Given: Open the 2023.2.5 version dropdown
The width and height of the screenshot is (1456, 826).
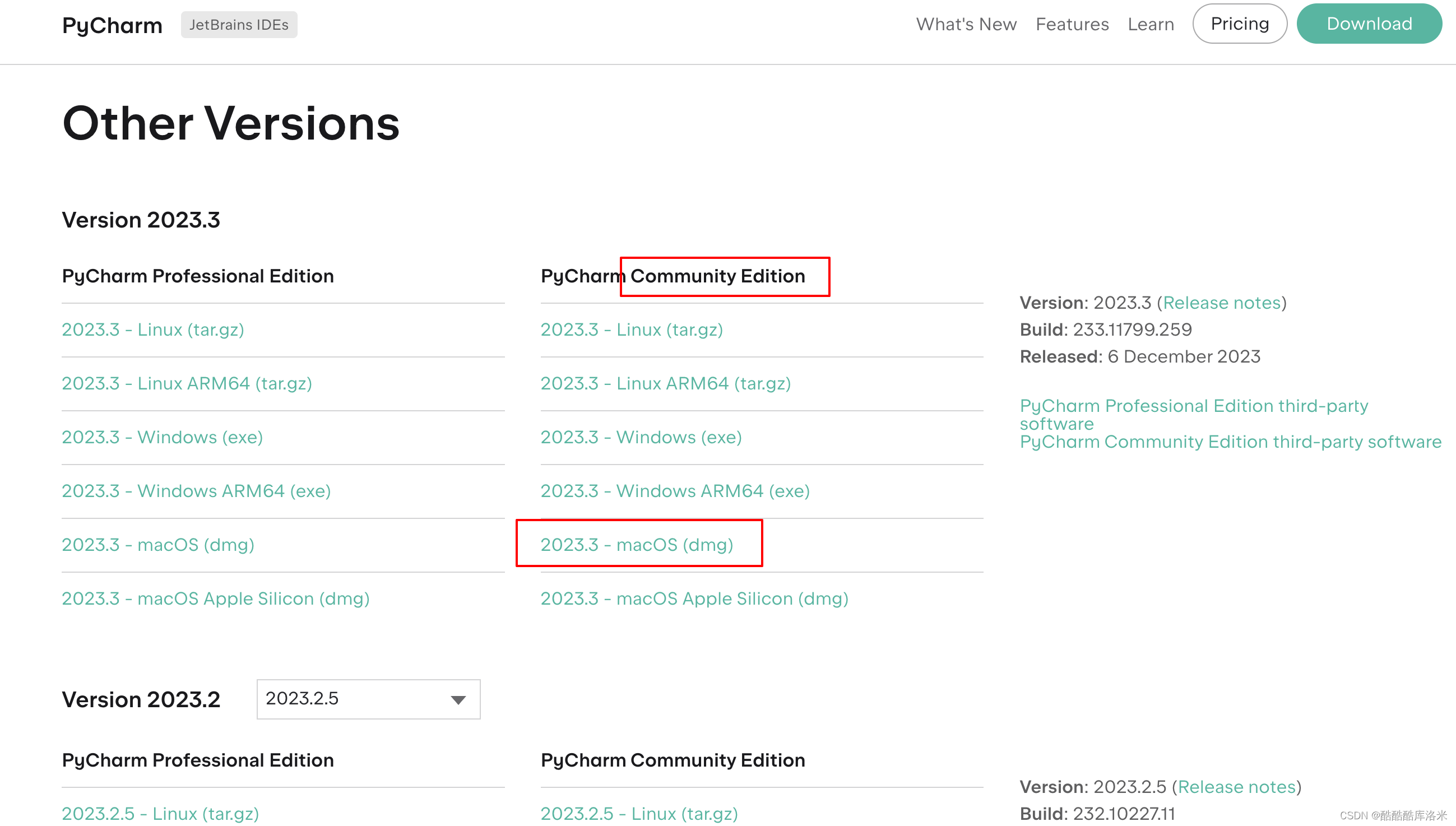Looking at the screenshot, I should pos(369,699).
